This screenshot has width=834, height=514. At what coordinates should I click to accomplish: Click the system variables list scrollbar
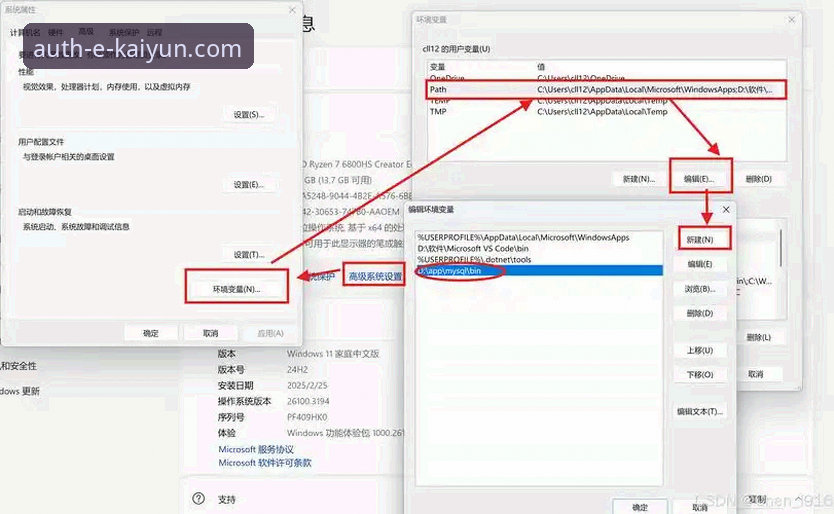click(781, 248)
